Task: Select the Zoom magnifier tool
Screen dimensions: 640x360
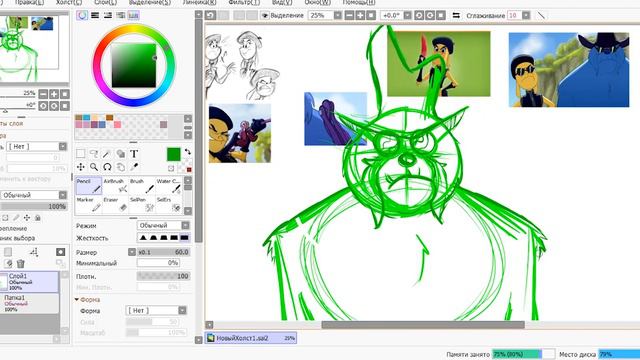Action: coord(94,167)
